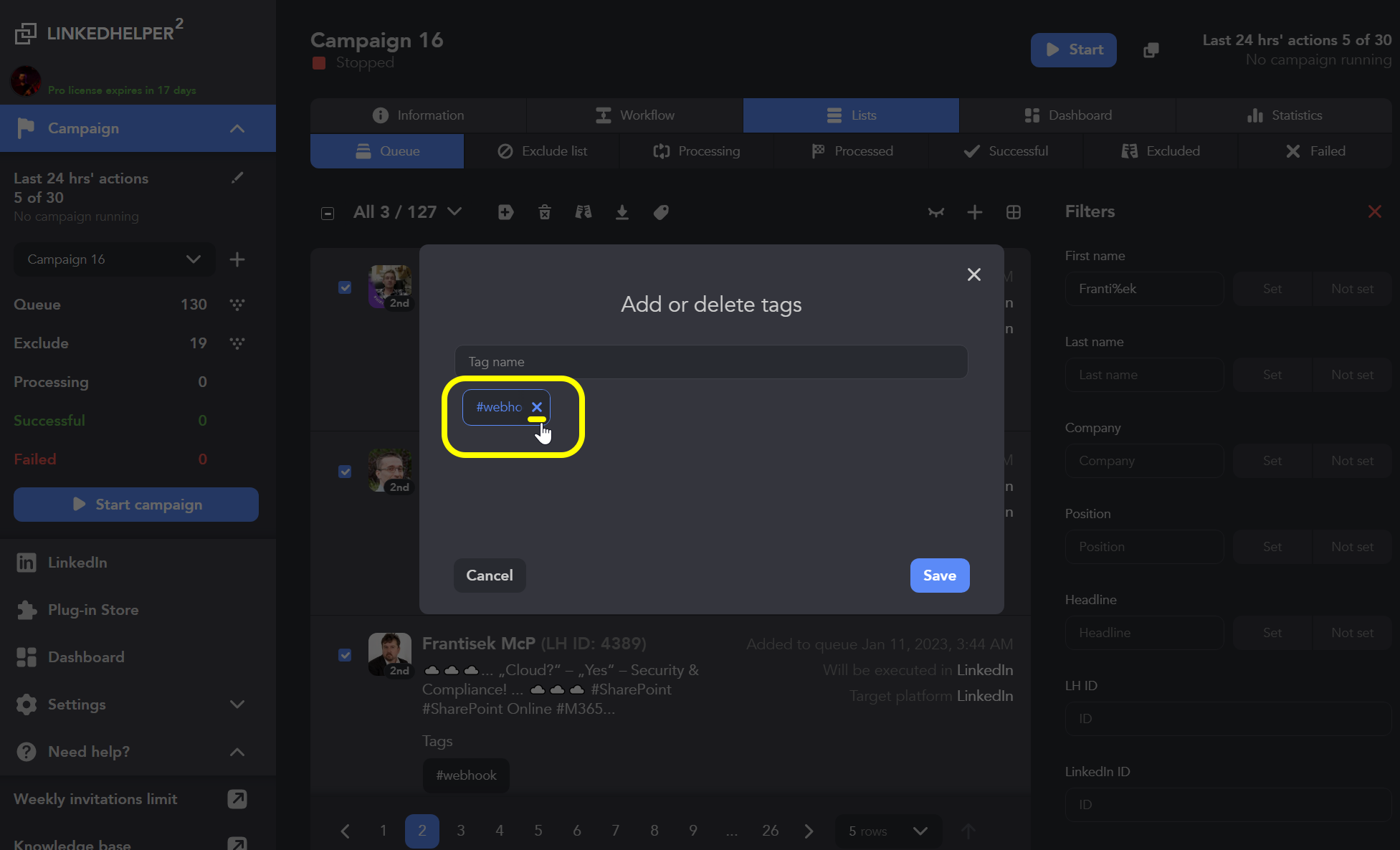
Task: Toggle Set for the Last name filter
Action: point(1272,375)
